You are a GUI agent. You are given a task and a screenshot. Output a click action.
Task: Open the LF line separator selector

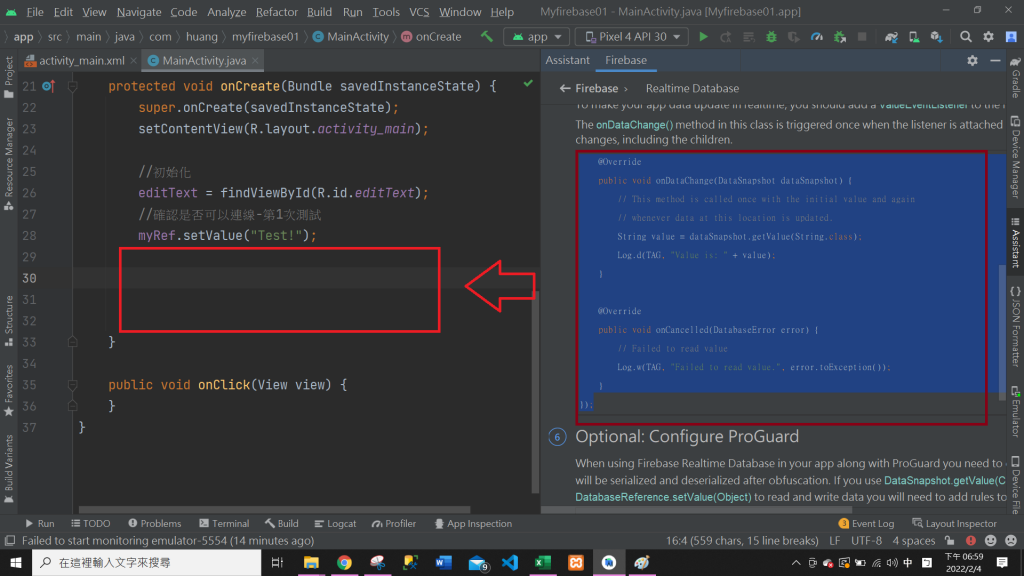pos(835,541)
